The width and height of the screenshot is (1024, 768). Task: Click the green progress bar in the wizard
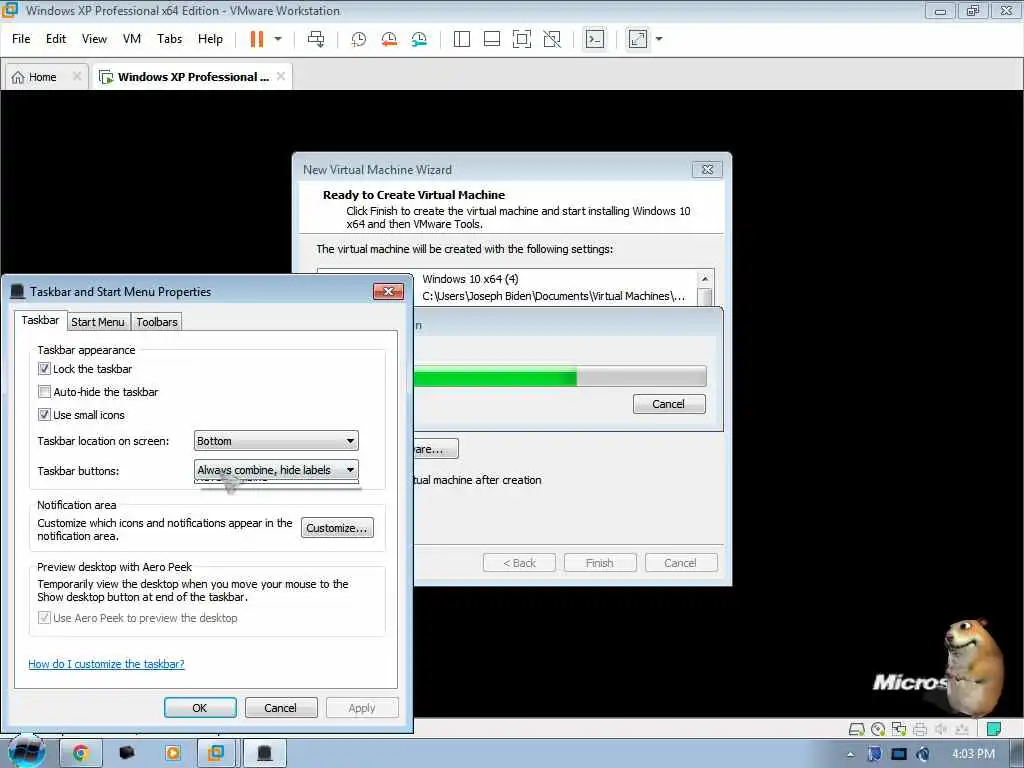(x=494, y=376)
